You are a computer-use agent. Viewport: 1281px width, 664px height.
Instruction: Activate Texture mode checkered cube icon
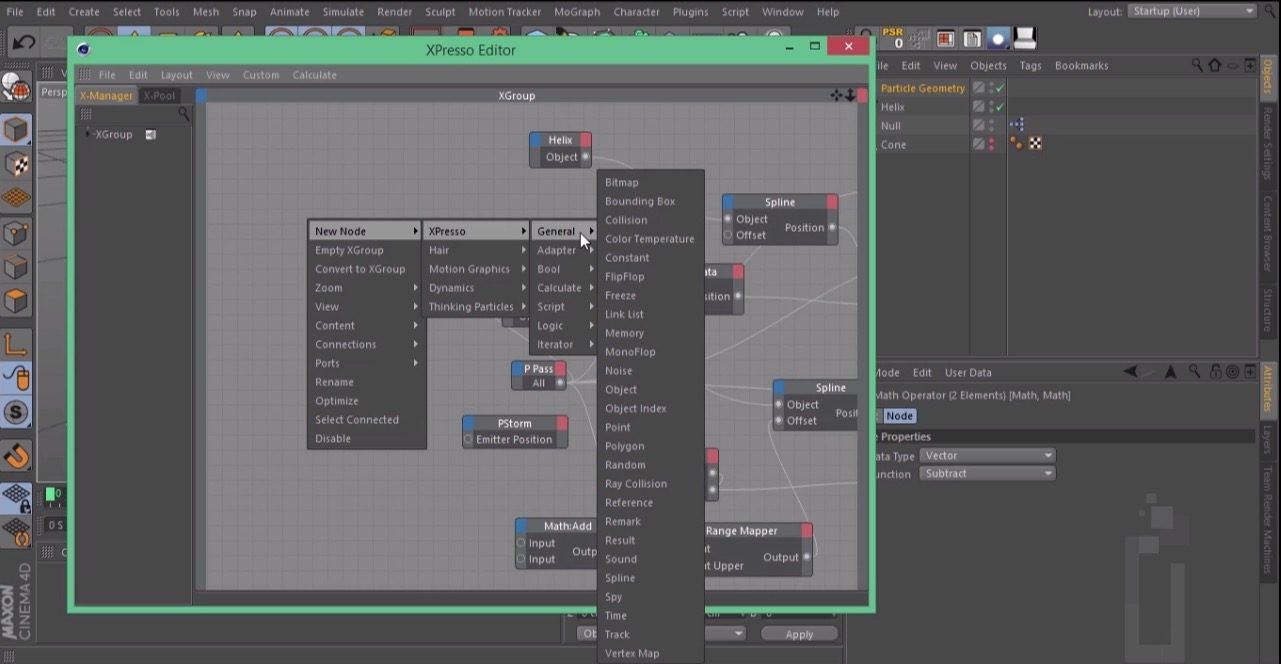16,164
